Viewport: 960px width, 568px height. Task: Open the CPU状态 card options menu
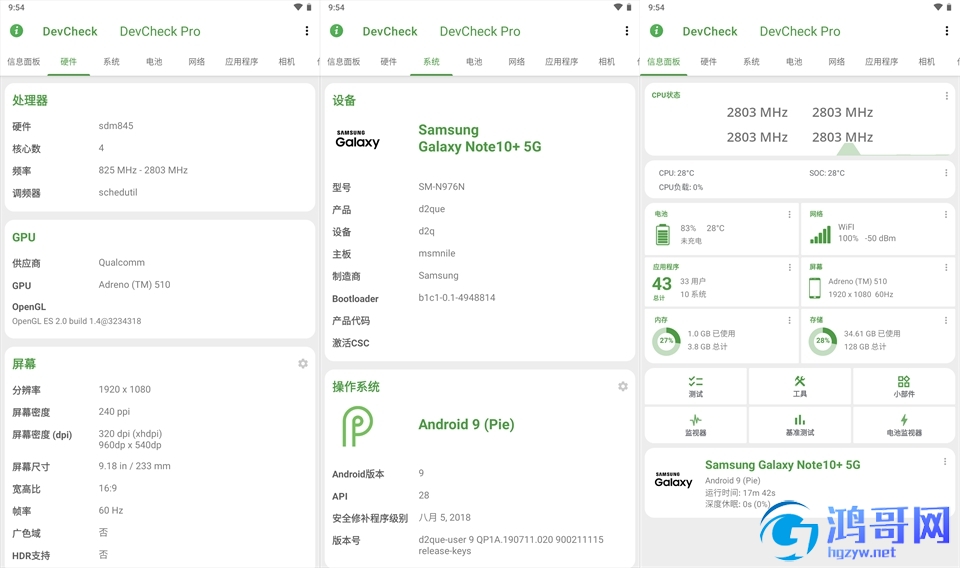click(x=946, y=95)
